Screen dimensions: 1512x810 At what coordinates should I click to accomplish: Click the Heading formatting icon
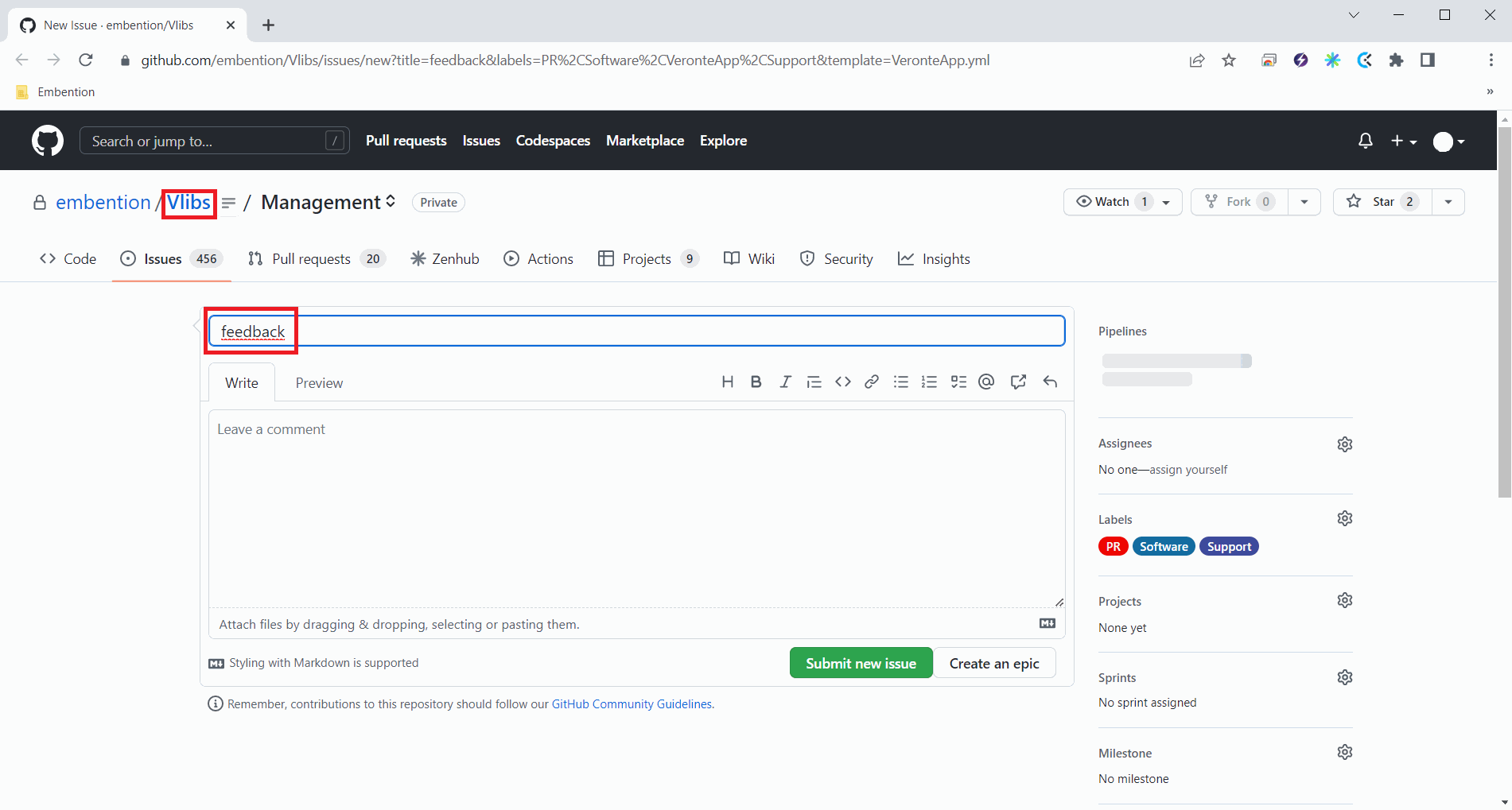[x=727, y=382]
